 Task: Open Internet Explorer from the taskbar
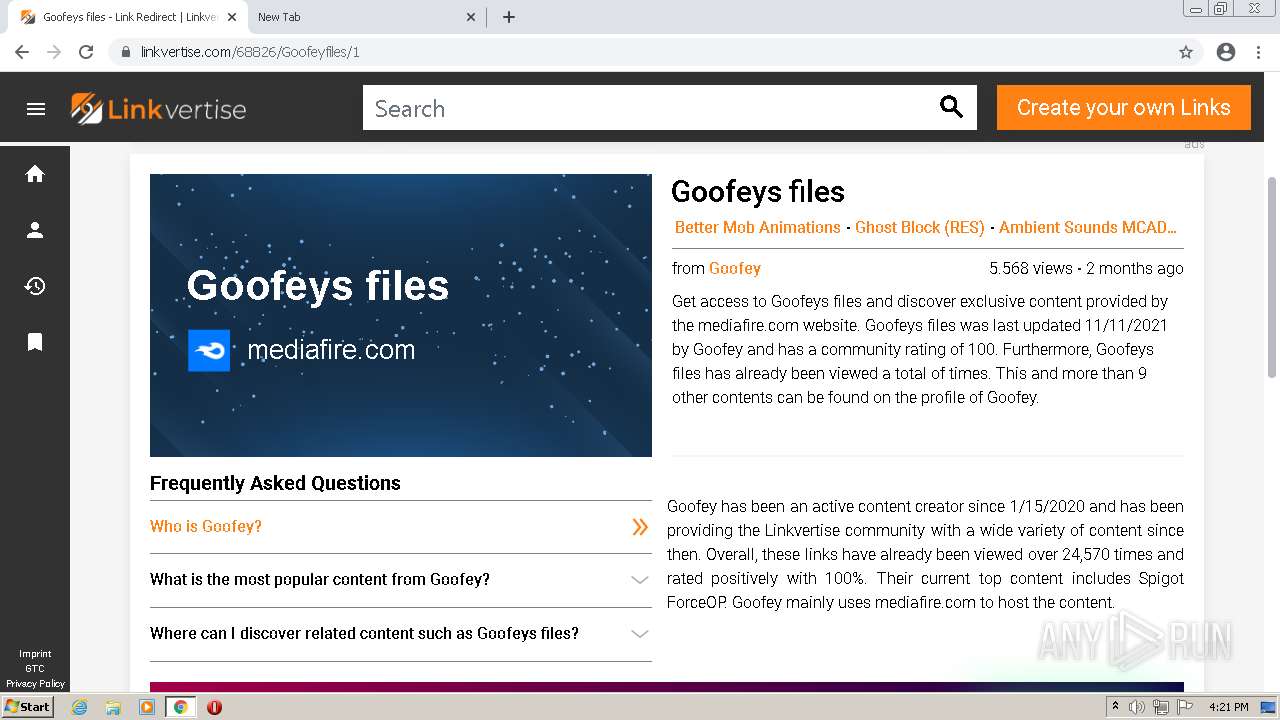[x=80, y=707]
